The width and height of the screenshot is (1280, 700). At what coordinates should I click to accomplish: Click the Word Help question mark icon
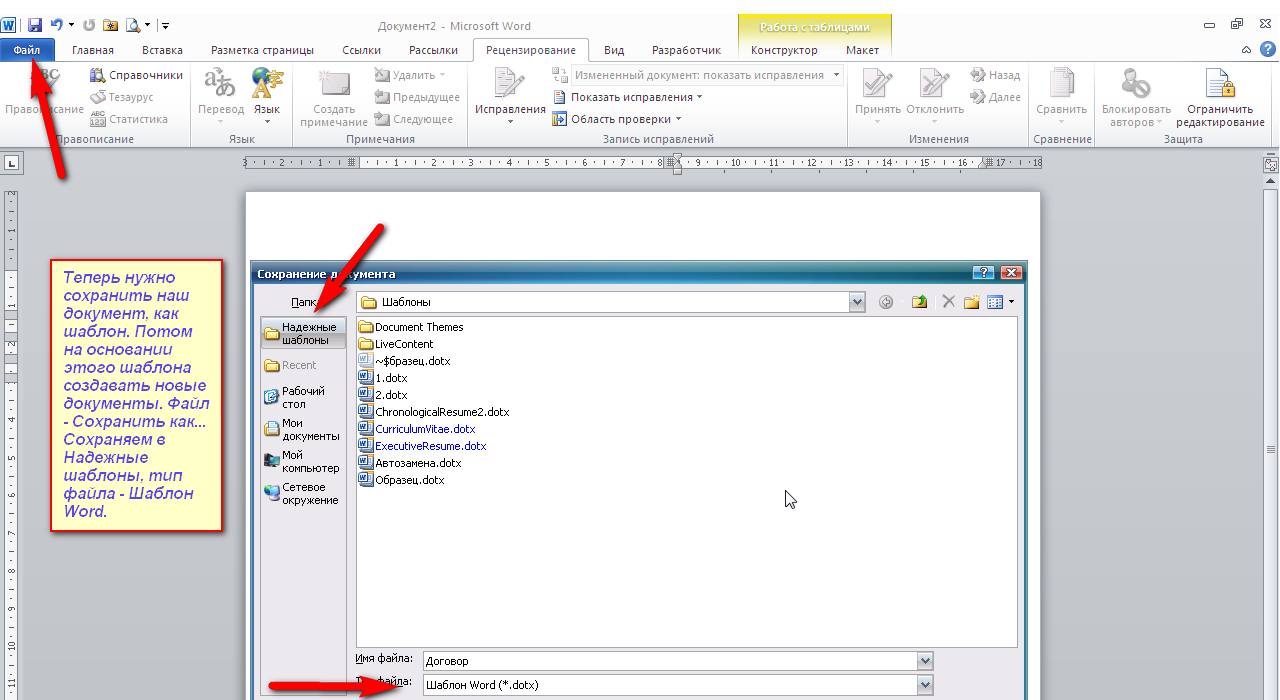point(1266,49)
